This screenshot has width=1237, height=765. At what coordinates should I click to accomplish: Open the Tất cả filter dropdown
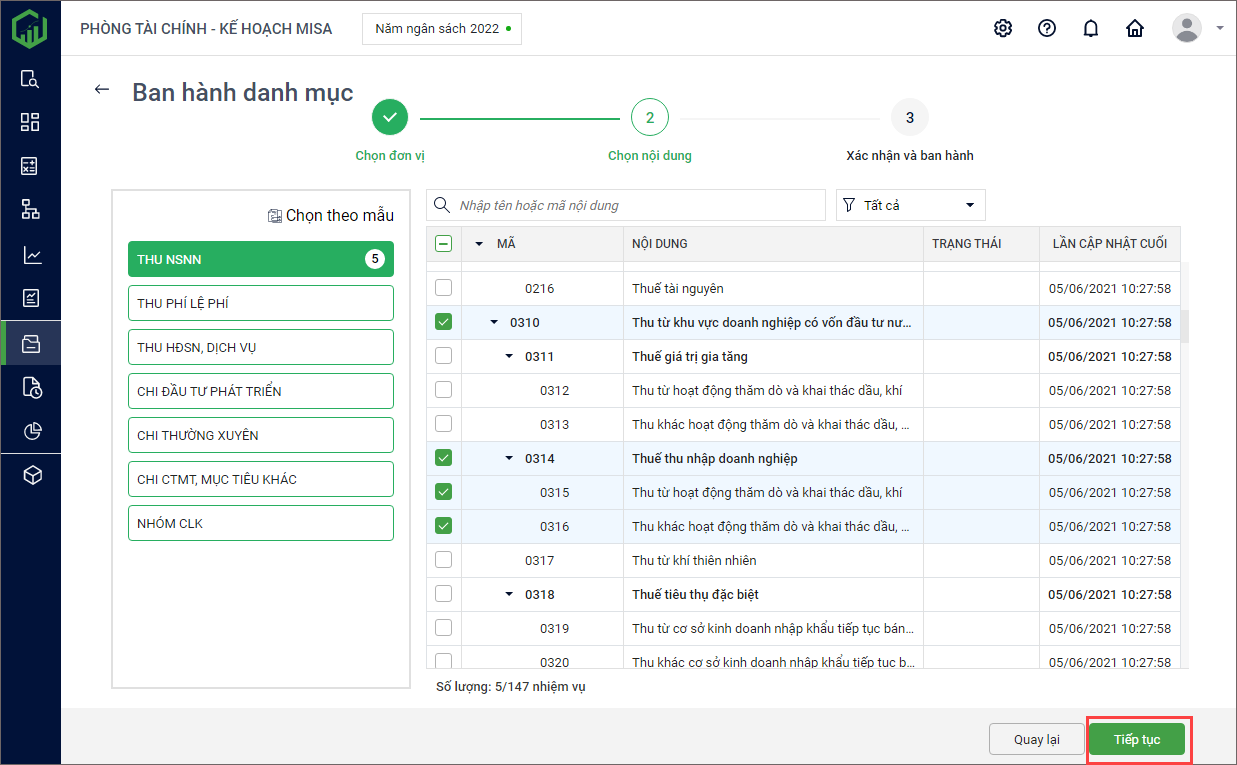911,205
